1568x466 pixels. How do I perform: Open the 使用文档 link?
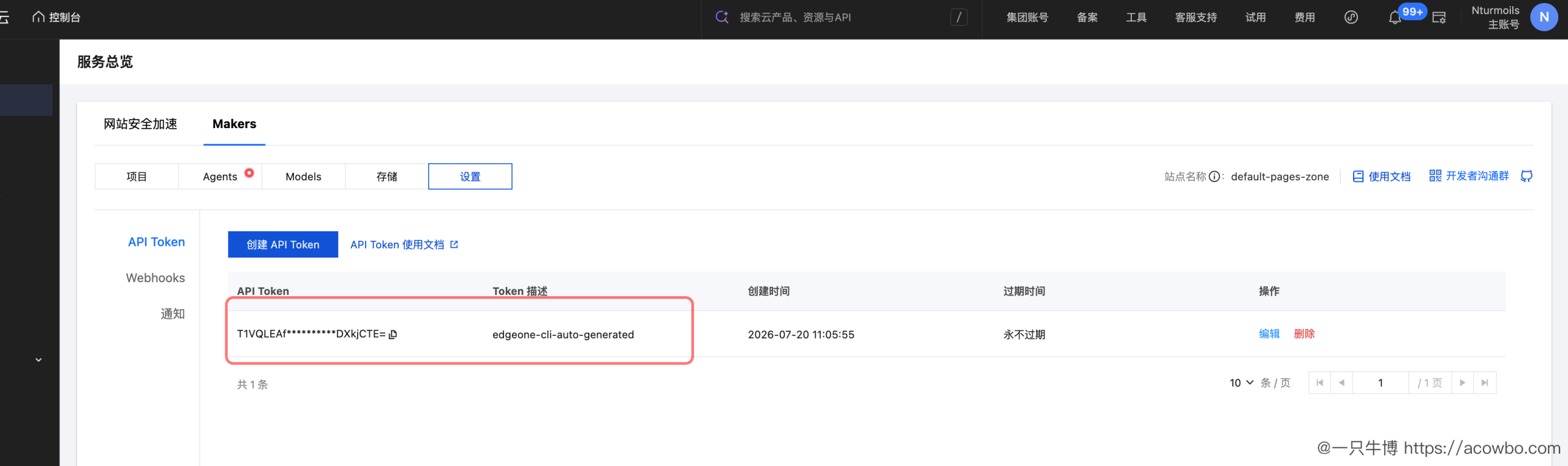1381,177
